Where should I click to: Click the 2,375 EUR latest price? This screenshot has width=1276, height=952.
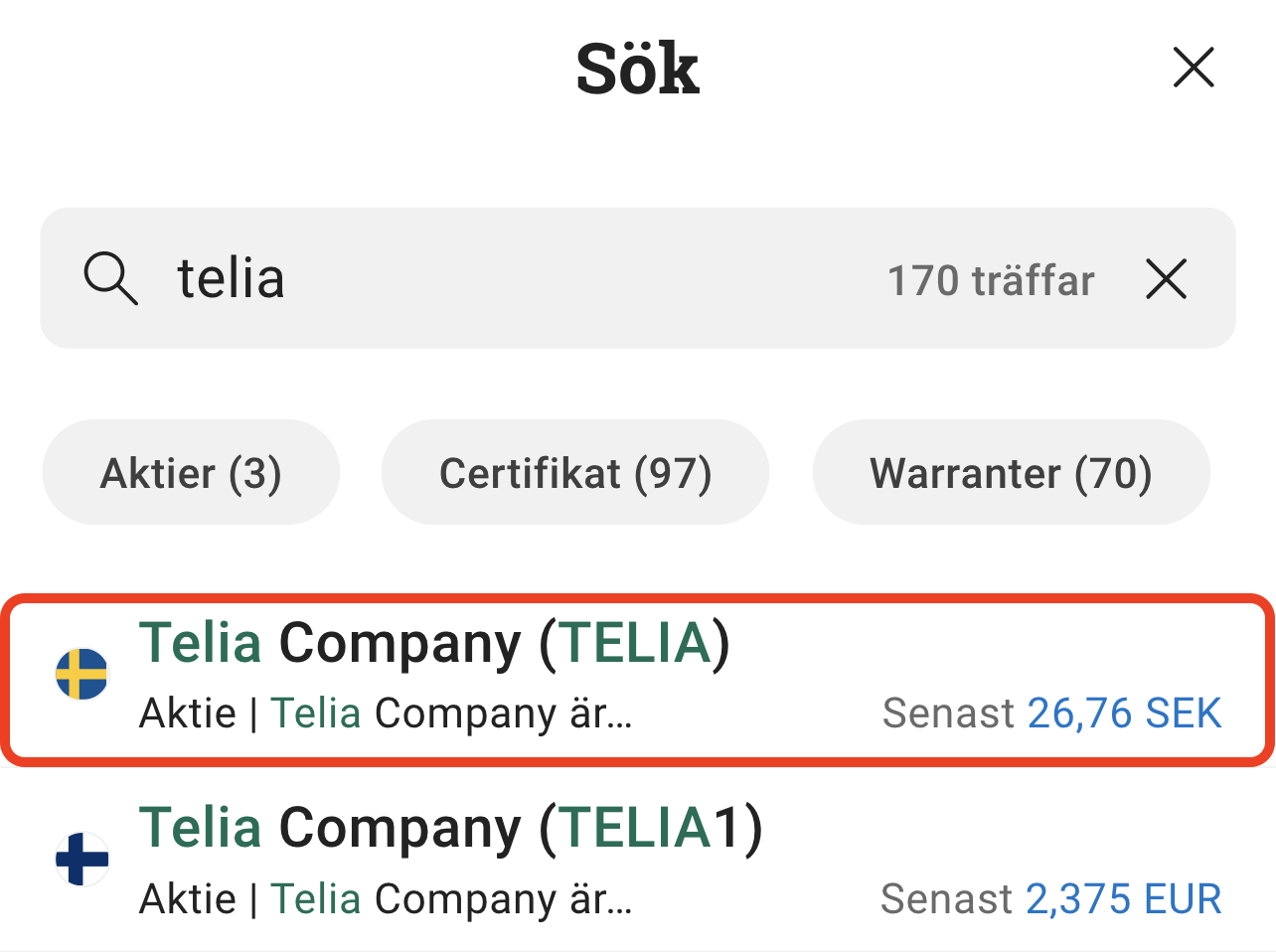(x=1123, y=899)
